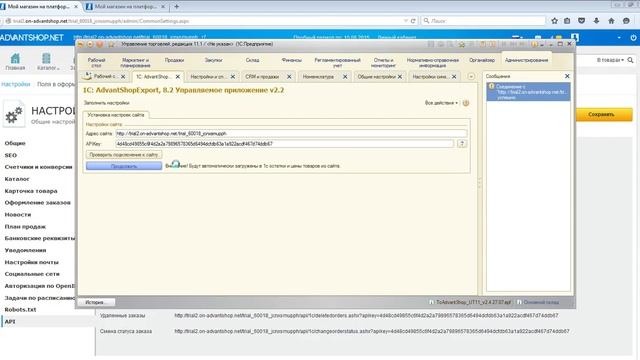Click the AdvantShop search magnifier icon
The image size is (640, 360).
point(631,60)
